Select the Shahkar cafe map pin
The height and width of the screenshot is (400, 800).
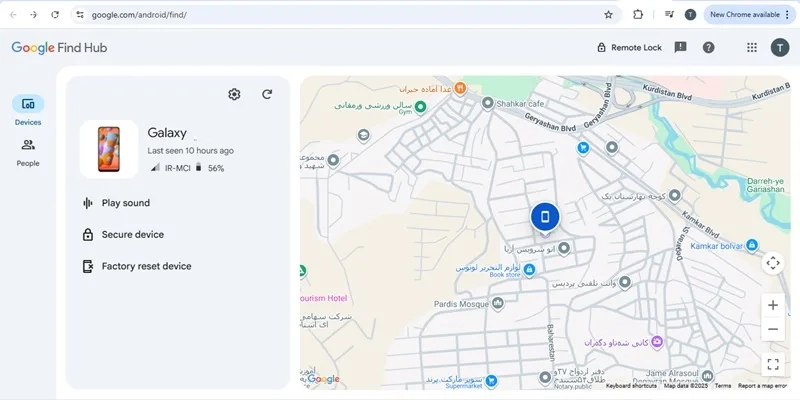[x=487, y=104]
